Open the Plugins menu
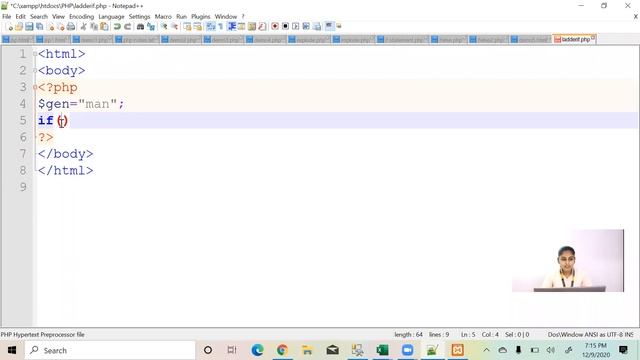Viewport: 640px width, 360px height. pos(201,17)
